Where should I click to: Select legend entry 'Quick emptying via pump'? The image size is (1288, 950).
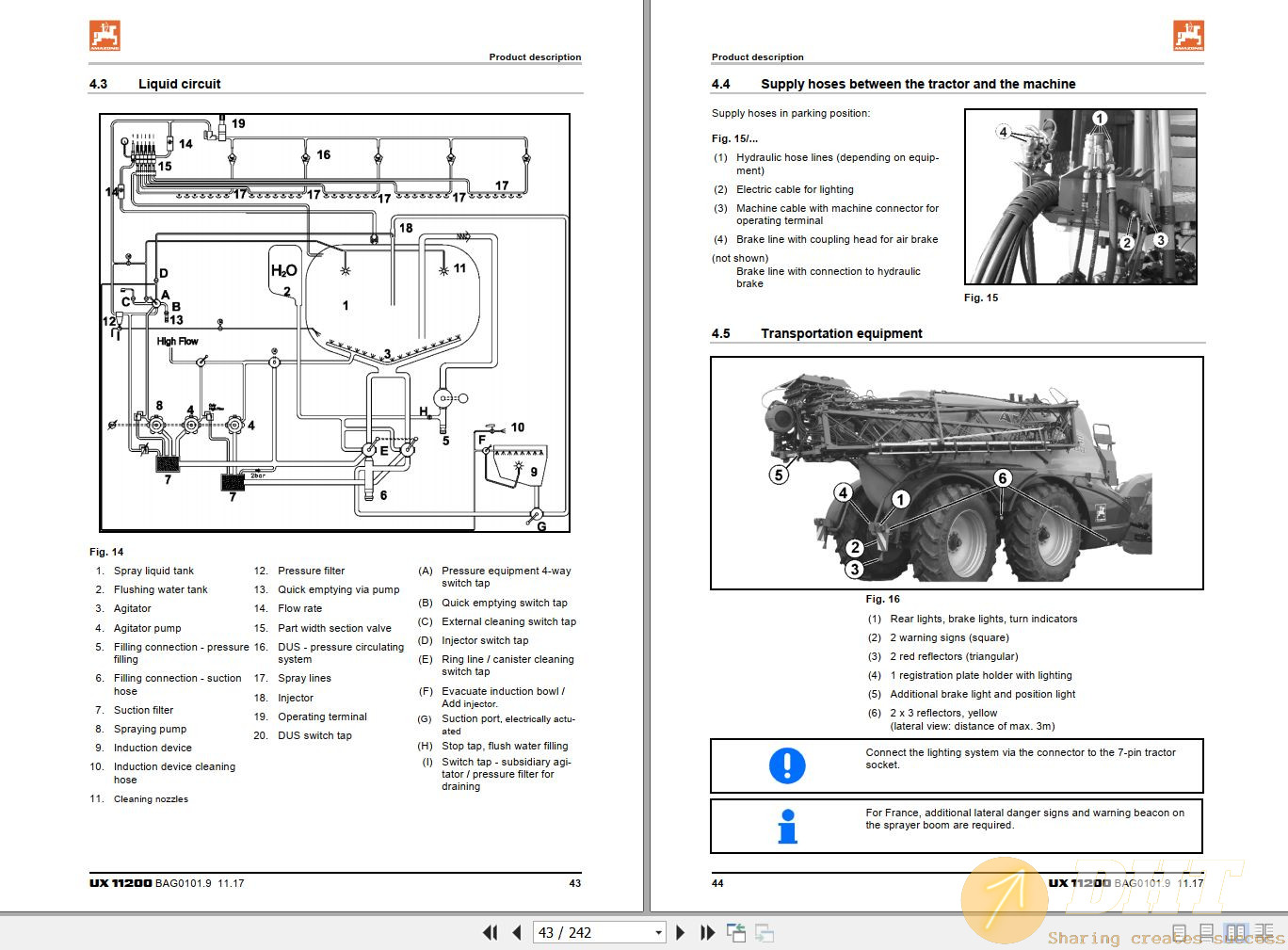click(339, 589)
